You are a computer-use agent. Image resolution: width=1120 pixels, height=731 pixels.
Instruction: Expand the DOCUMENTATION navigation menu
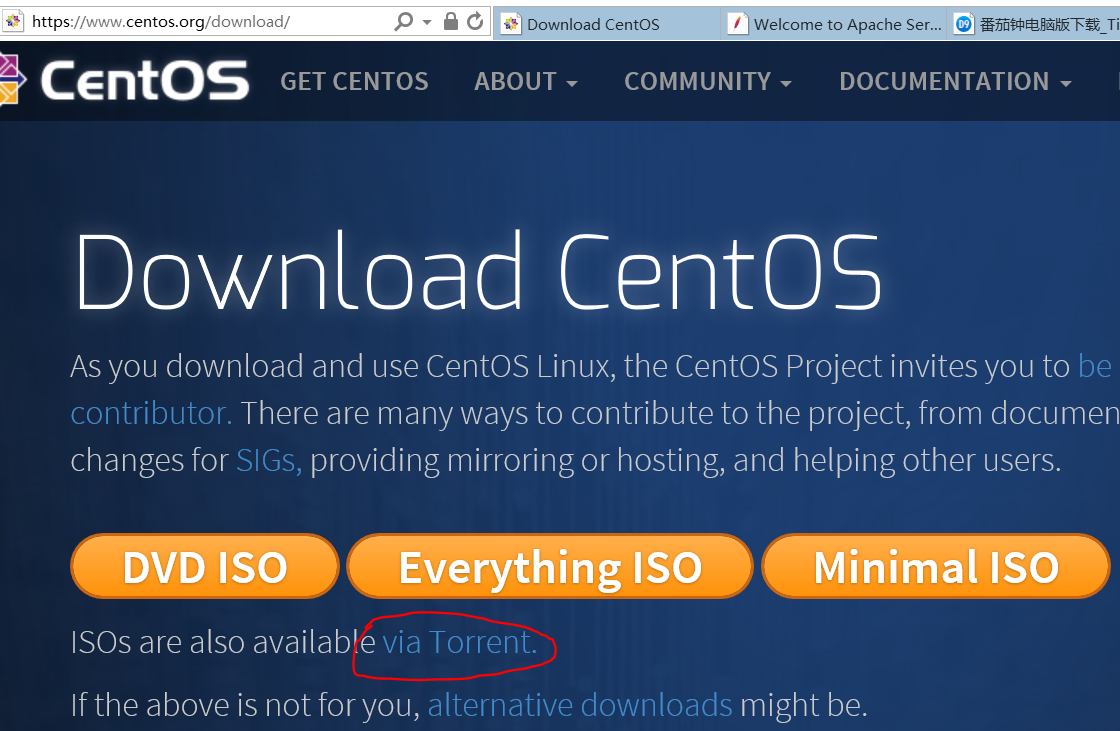pyautogui.click(x=956, y=81)
